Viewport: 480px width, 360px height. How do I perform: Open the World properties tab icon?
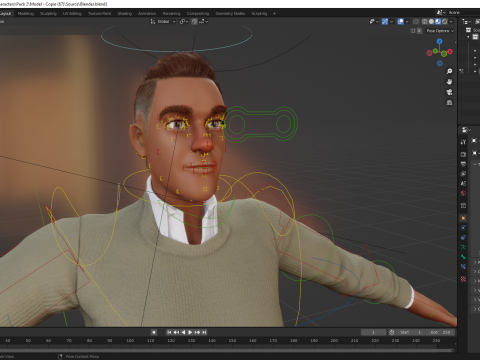coord(463,193)
